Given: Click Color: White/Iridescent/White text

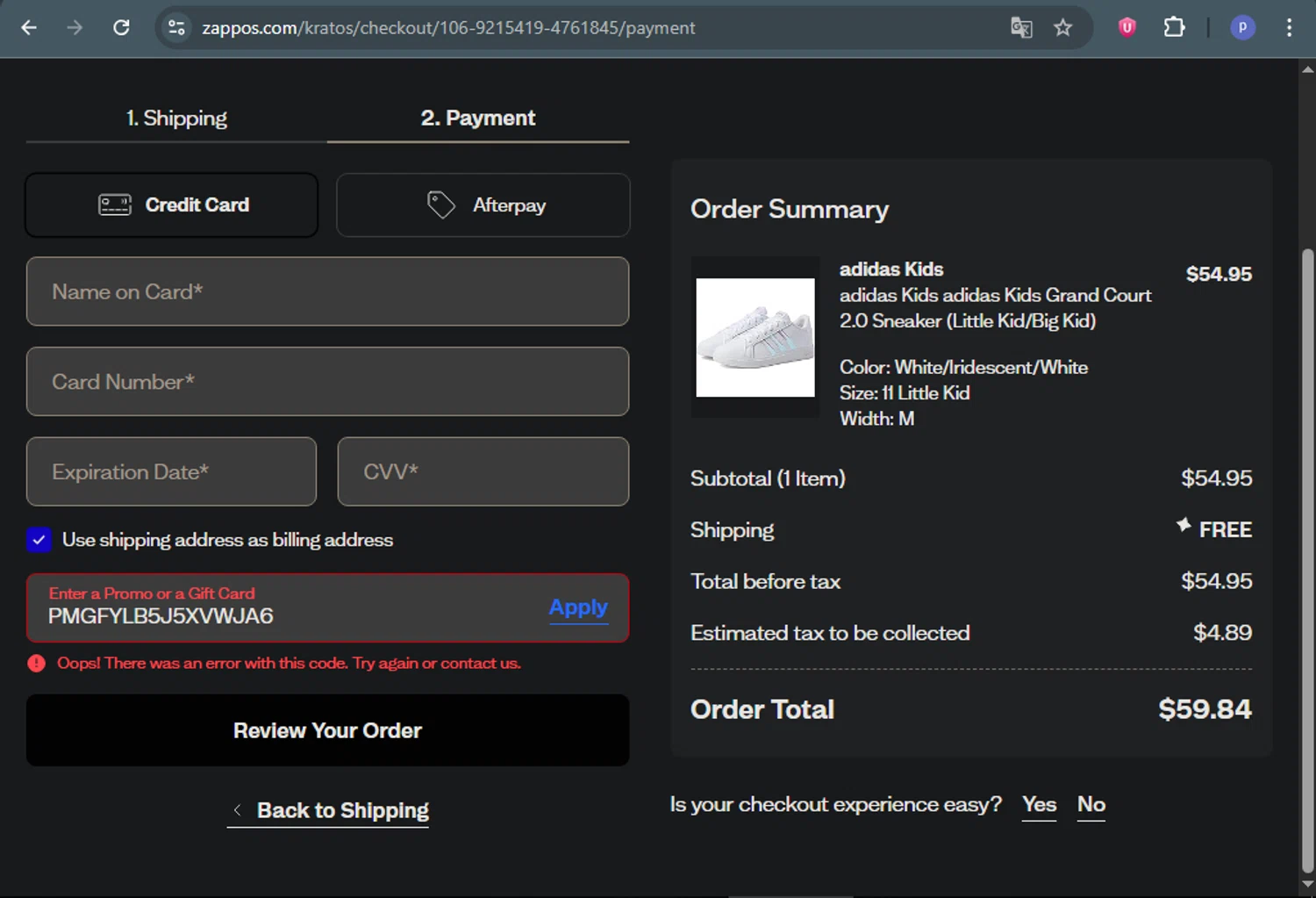Looking at the screenshot, I should click(x=963, y=367).
